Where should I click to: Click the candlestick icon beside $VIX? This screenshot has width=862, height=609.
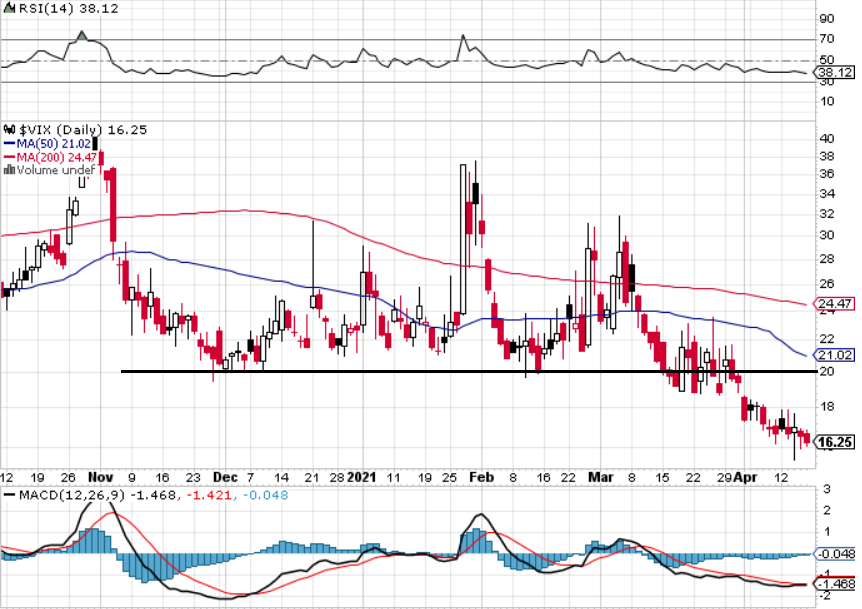click(10, 130)
